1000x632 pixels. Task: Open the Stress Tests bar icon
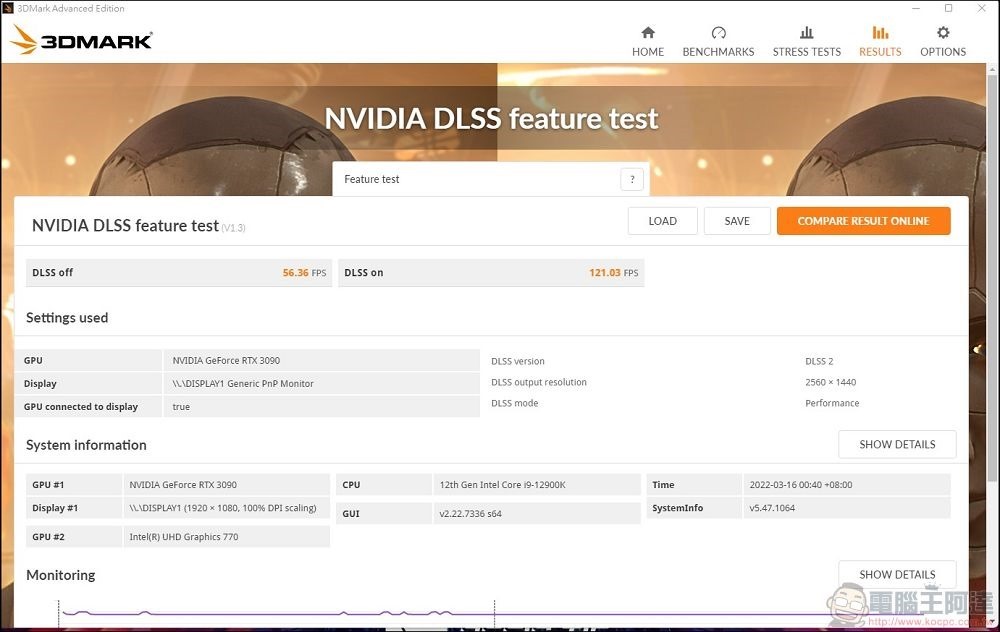tap(807, 33)
